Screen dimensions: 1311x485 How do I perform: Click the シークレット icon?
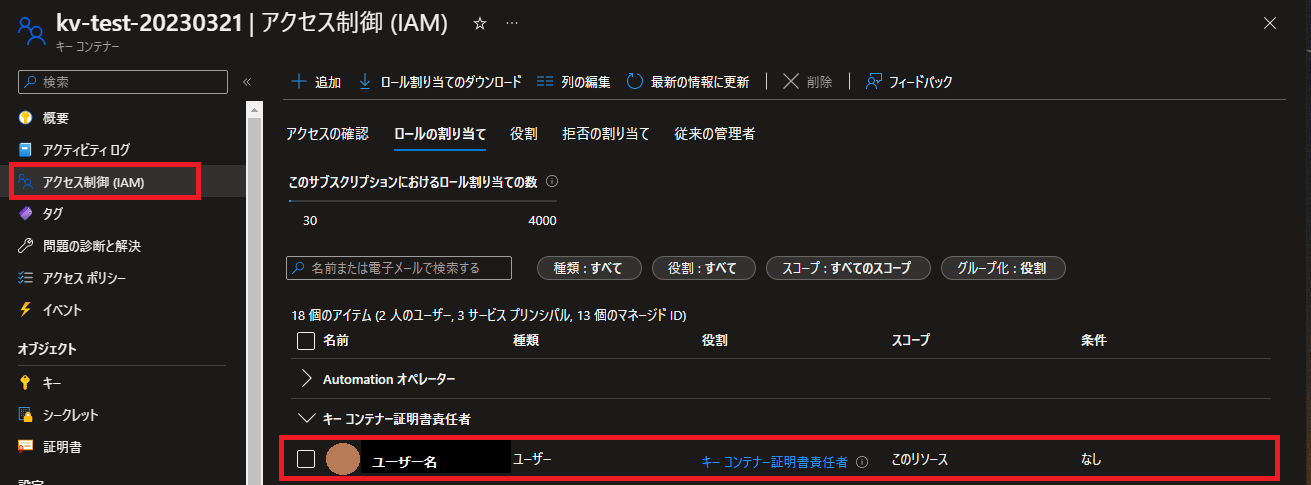coord(26,414)
